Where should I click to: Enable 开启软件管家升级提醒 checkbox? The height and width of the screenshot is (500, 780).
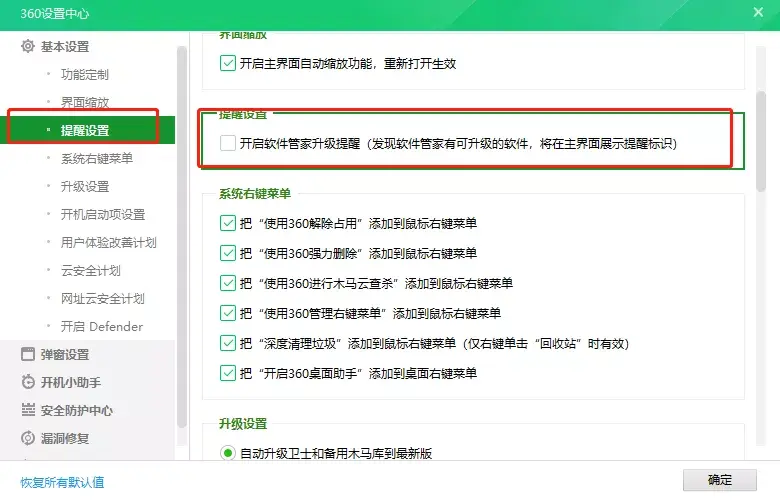point(228,143)
